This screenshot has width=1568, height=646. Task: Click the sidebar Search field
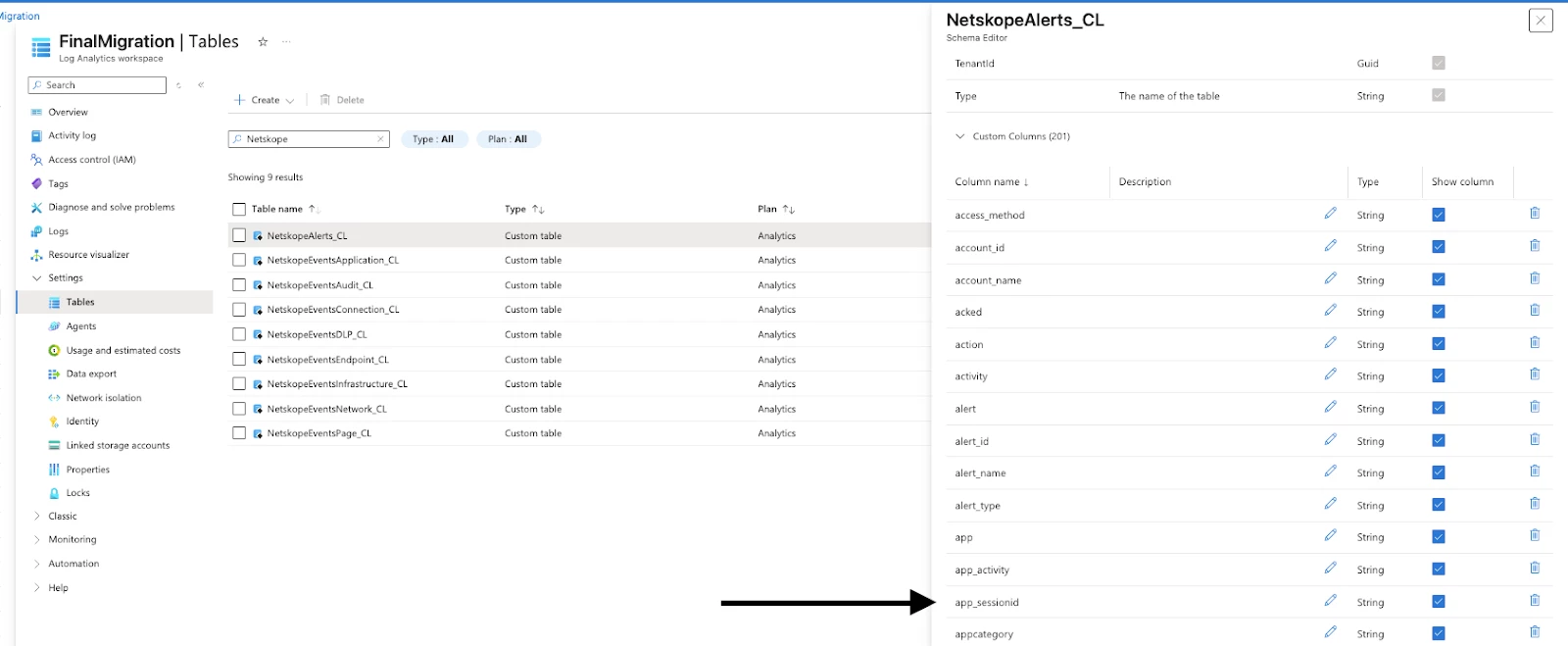pyautogui.click(x=97, y=85)
